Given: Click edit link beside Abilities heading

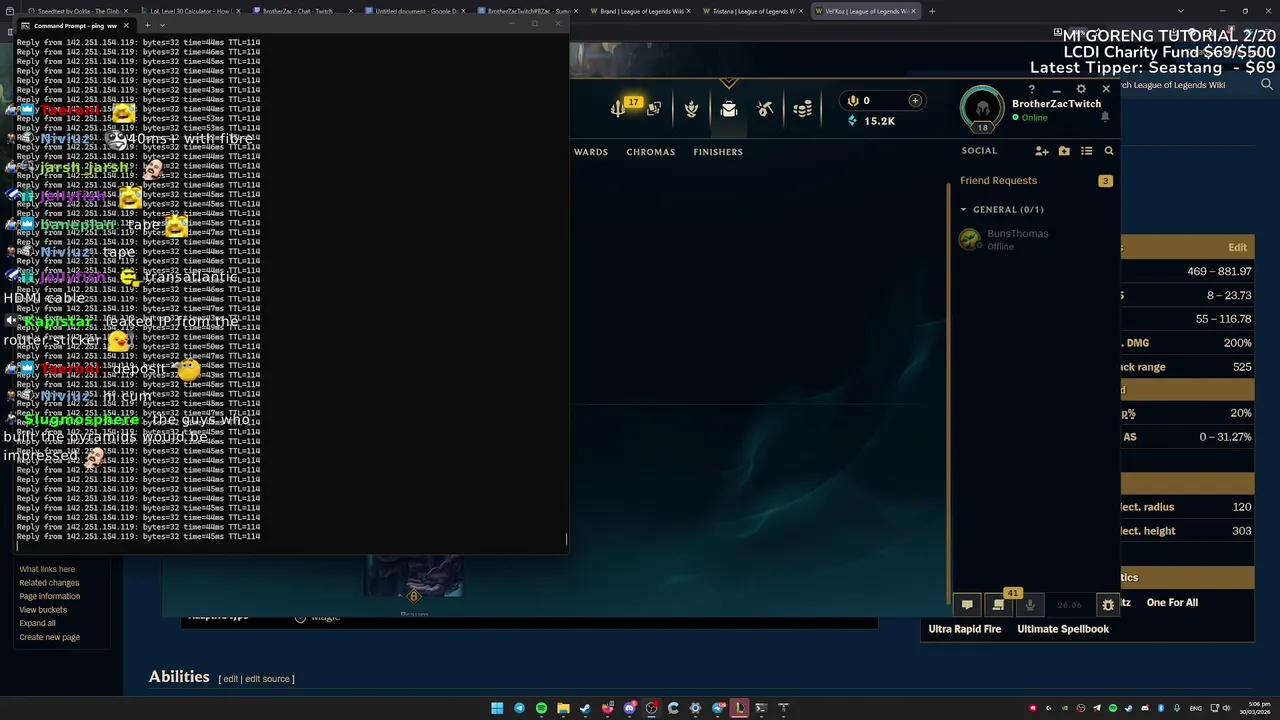Looking at the screenshot, I should click(x=230, y=679).
